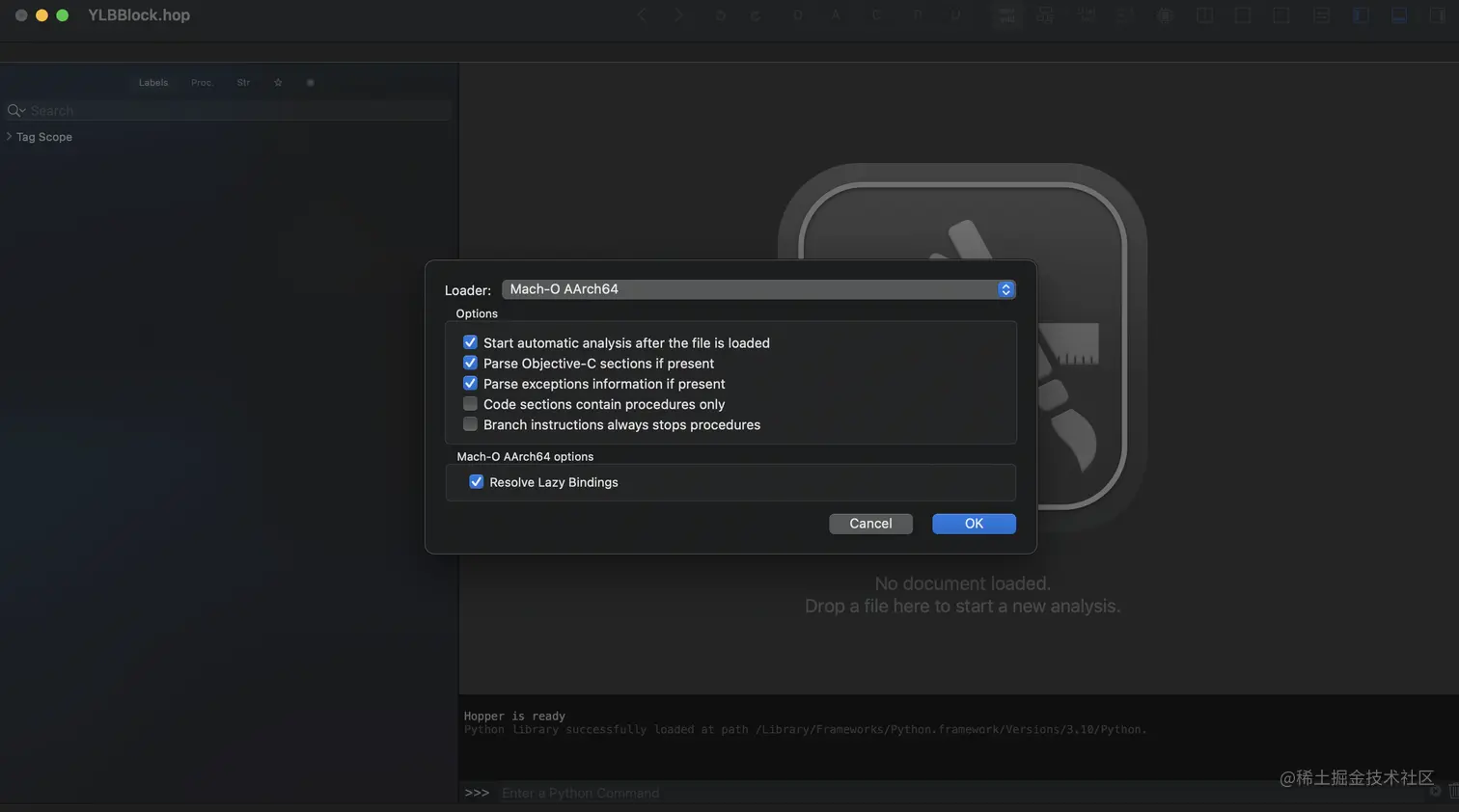Mark as procedure with the P toolbar button

[917, 15]
